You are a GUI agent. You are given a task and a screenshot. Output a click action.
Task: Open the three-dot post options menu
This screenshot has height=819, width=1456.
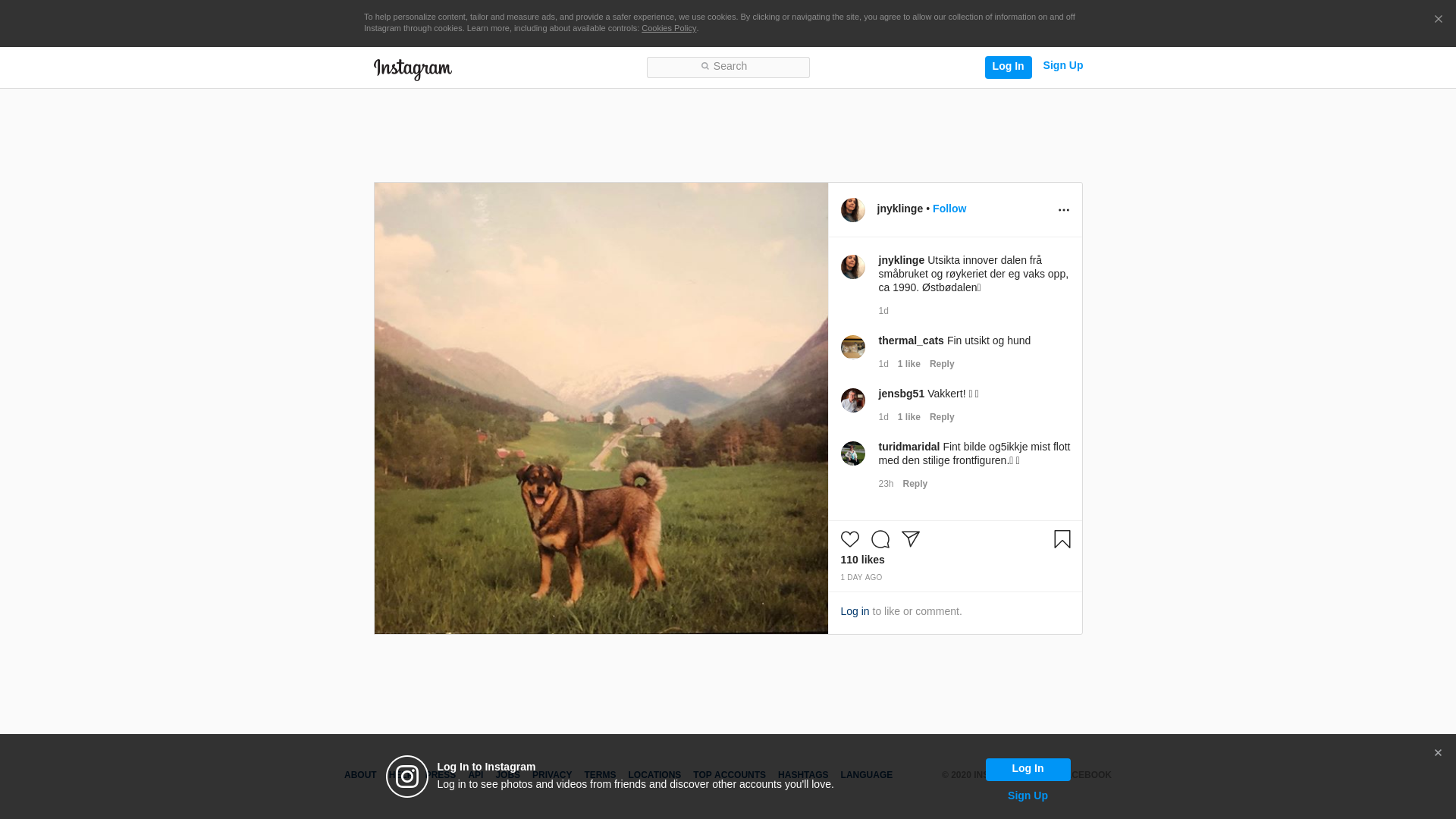tap(1063, 210)
